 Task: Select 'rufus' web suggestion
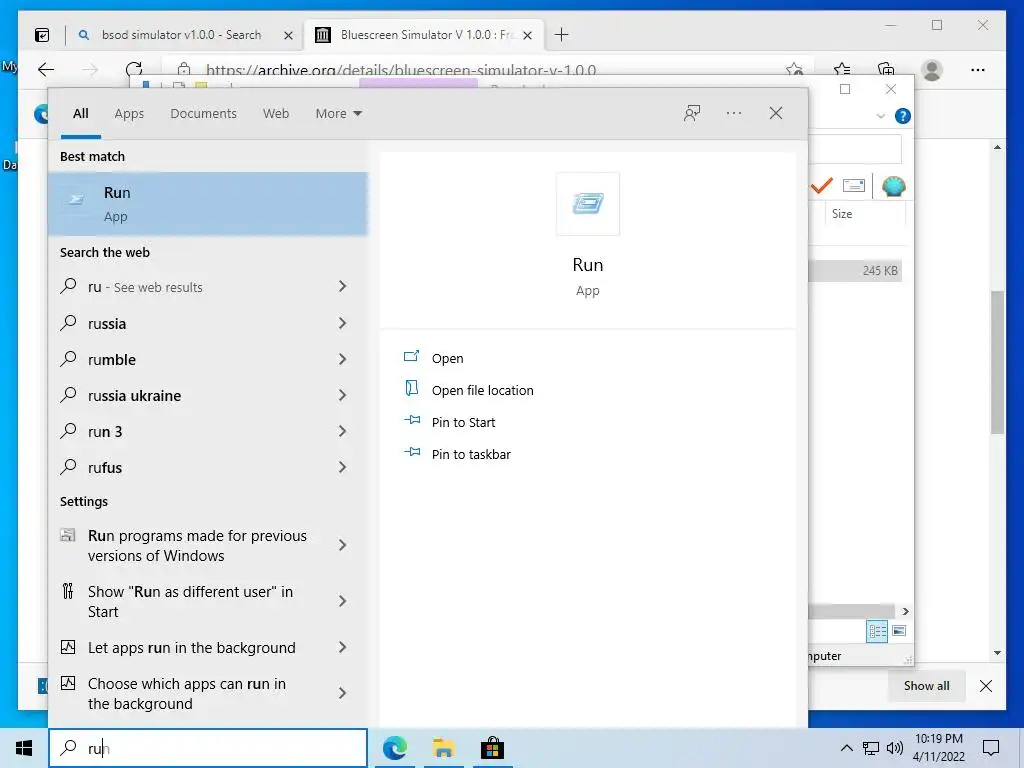(104, 468)
